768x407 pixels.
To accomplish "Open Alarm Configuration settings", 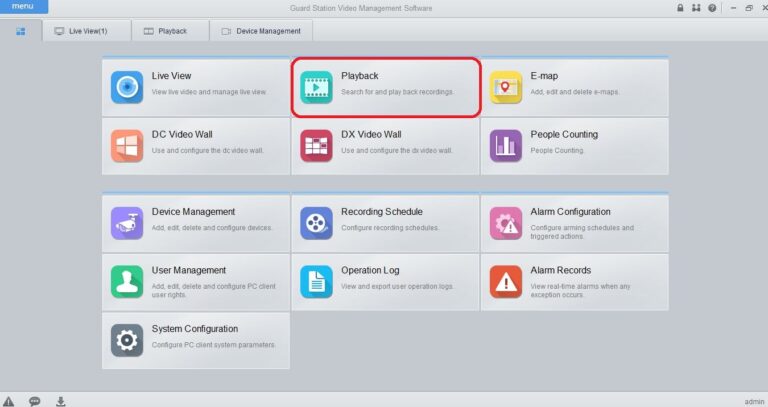I will point(575,223).
